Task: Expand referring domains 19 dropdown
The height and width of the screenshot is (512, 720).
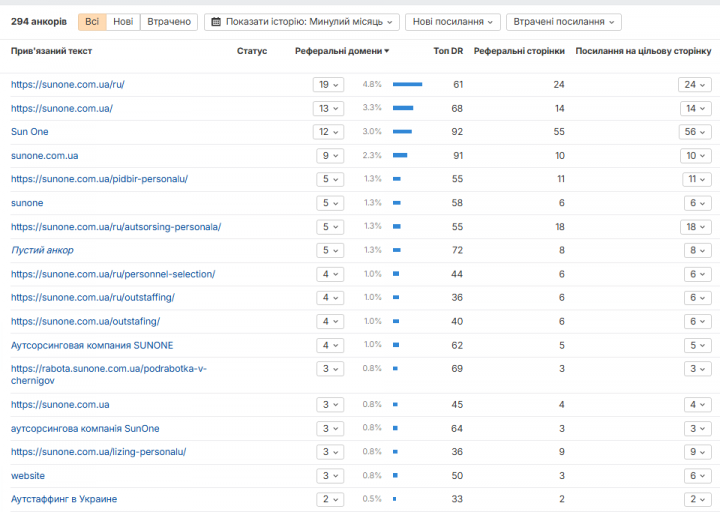Action: click(328, 84)
